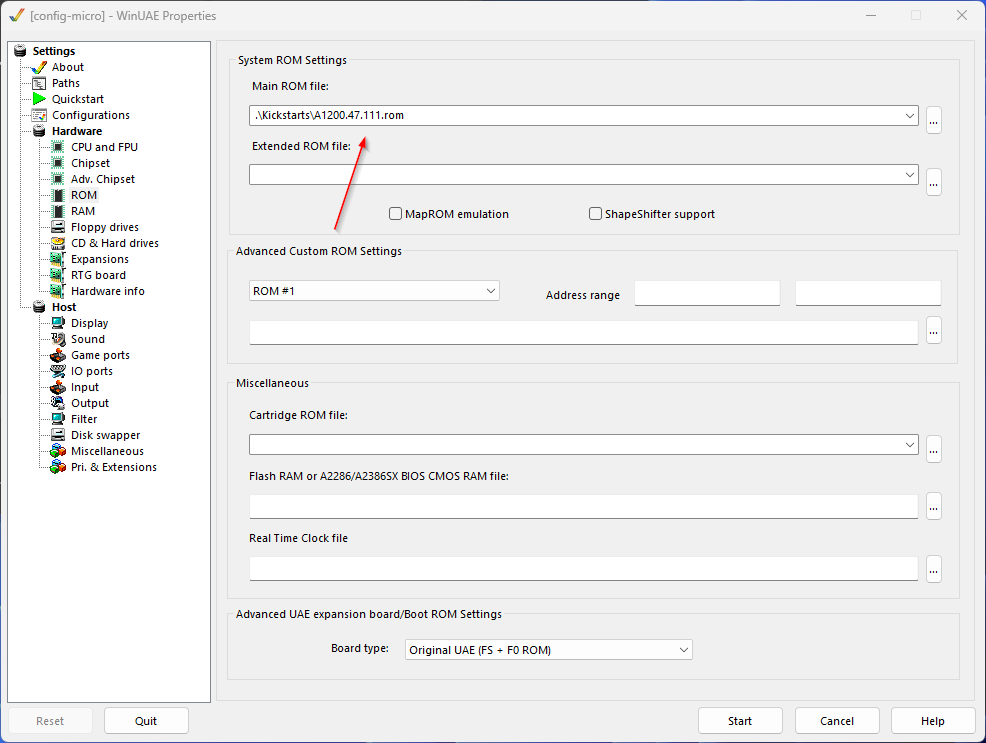This screenshot has width=986, height=743.
Task: Click the Floppy drives disk icon
Action: click(x=58, y=227)
